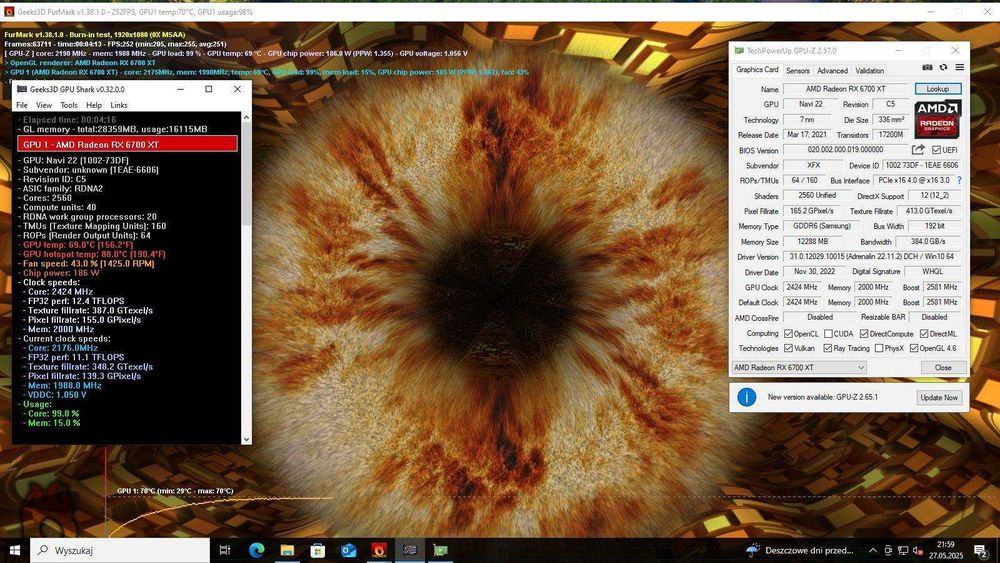Viewport: 1000px width, 563px height.
Task: Toggle the OpenCL checkbox
Action: click(x=788, y=333)
